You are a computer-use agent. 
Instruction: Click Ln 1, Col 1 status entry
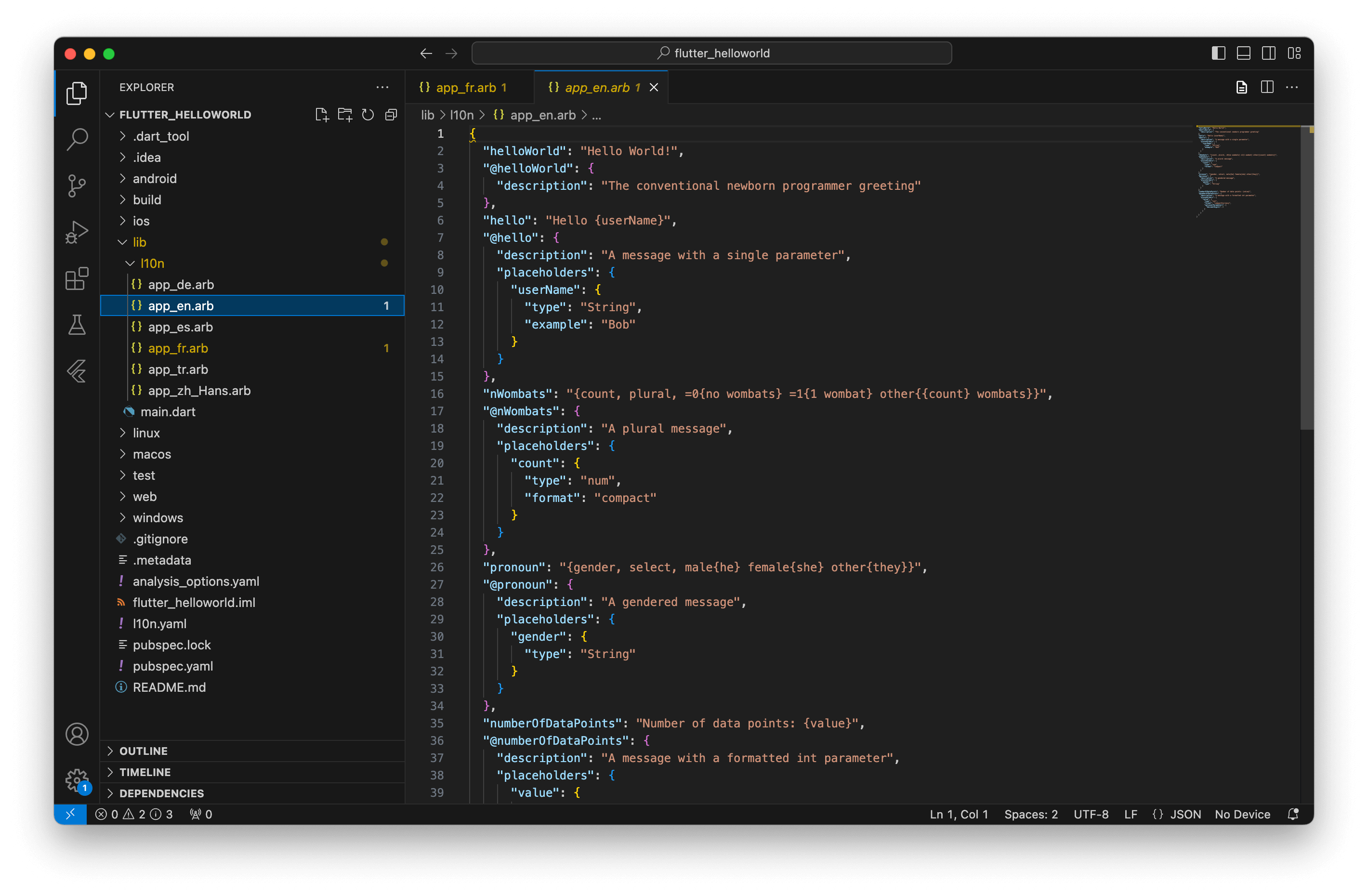[959, 814]
